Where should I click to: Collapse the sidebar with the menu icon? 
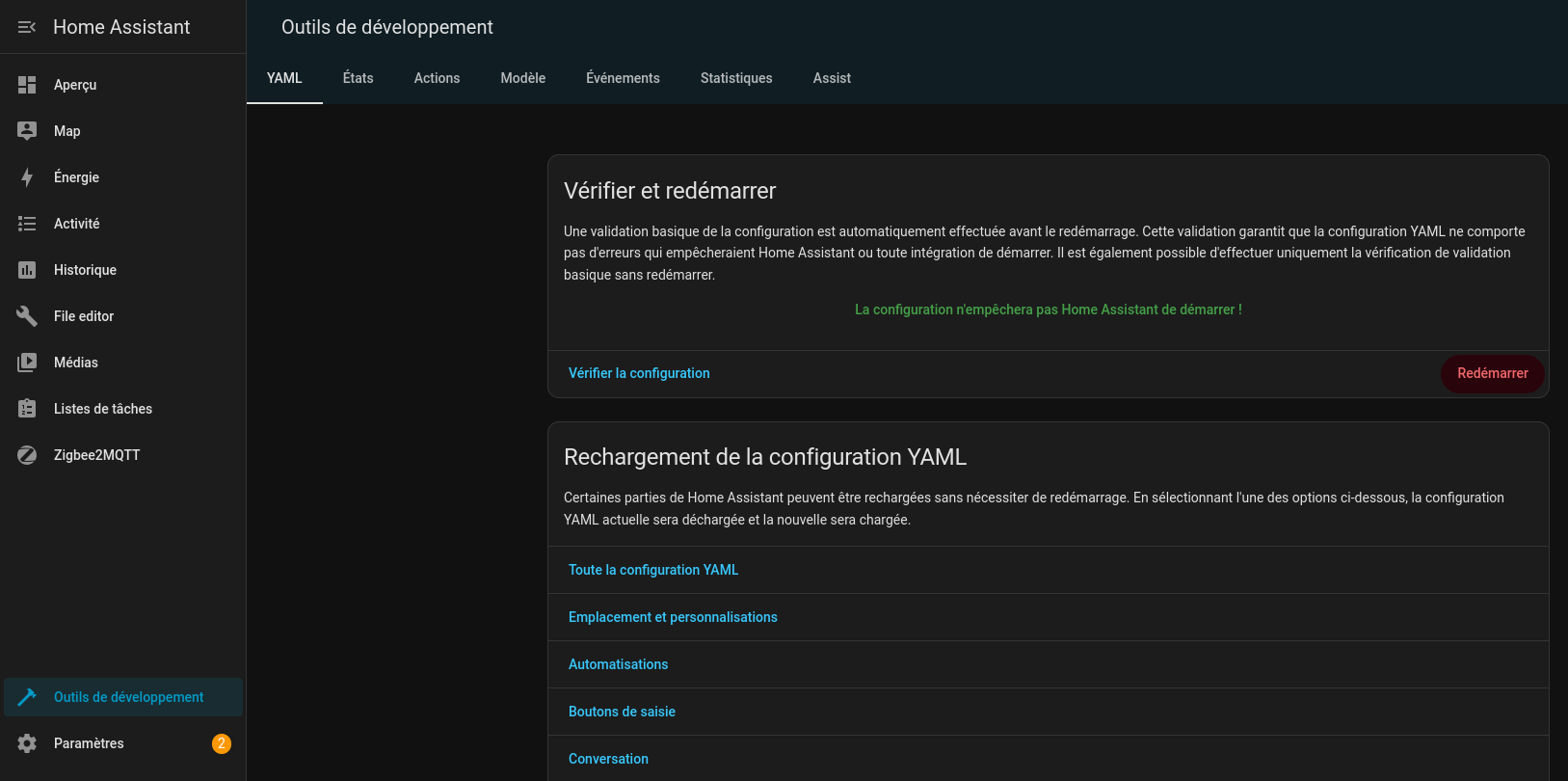(x=27, y=27)
